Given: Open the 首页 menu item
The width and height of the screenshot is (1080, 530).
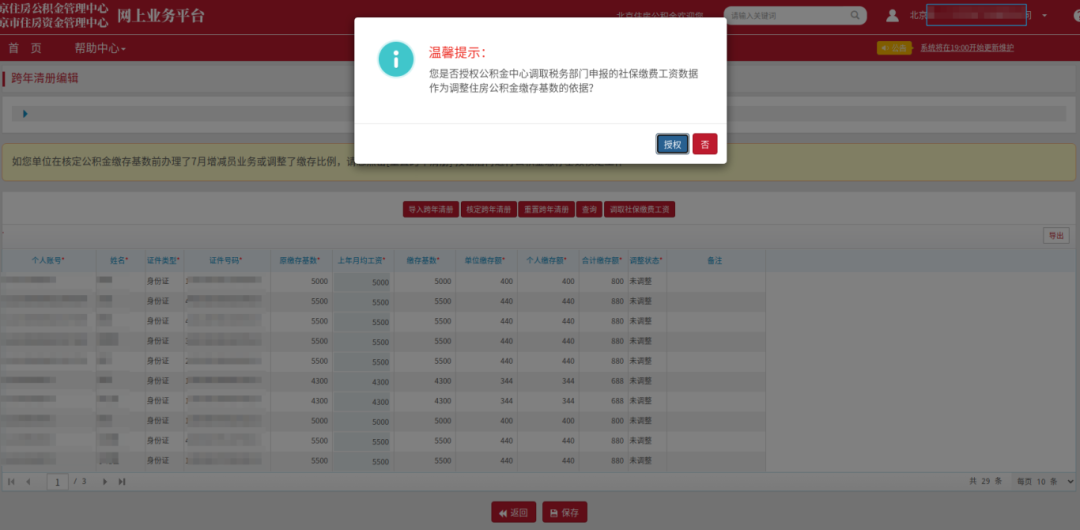Looking at the screenshot, I should tap(25, 48).
